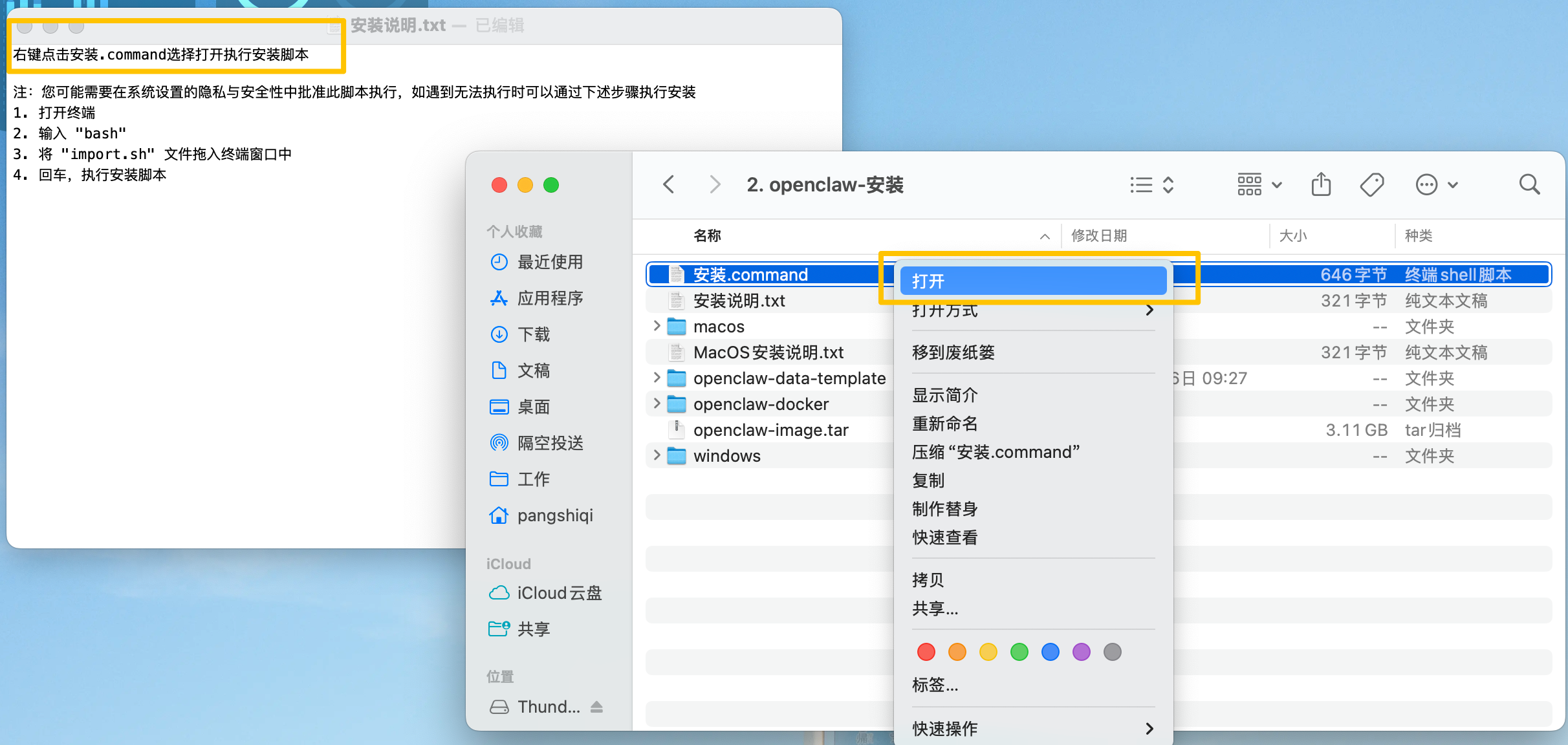1568x745 pixels.
Task: Apply the red tag color
Action: pyautogui.click(x=926, y=652)
